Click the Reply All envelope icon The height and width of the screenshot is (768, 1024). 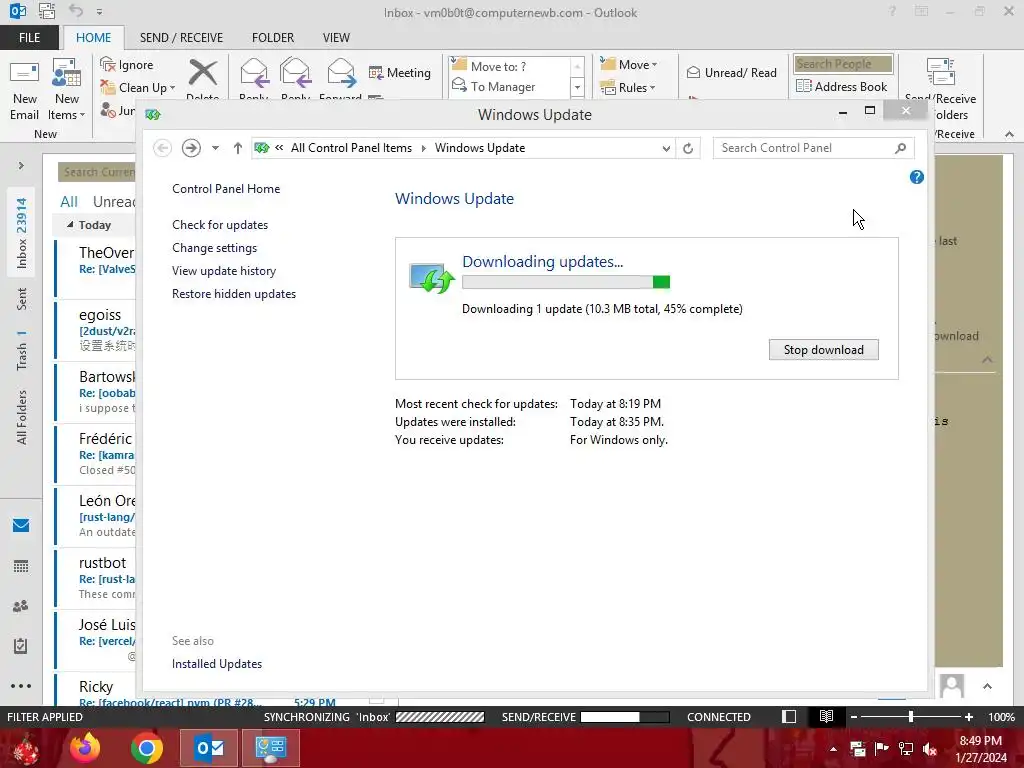[295, 72]
